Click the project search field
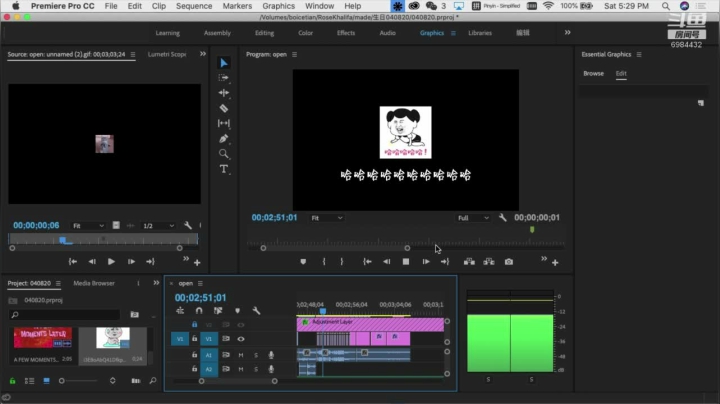The image size is (720, 404). pyautogui.click(x=65, y=315)
